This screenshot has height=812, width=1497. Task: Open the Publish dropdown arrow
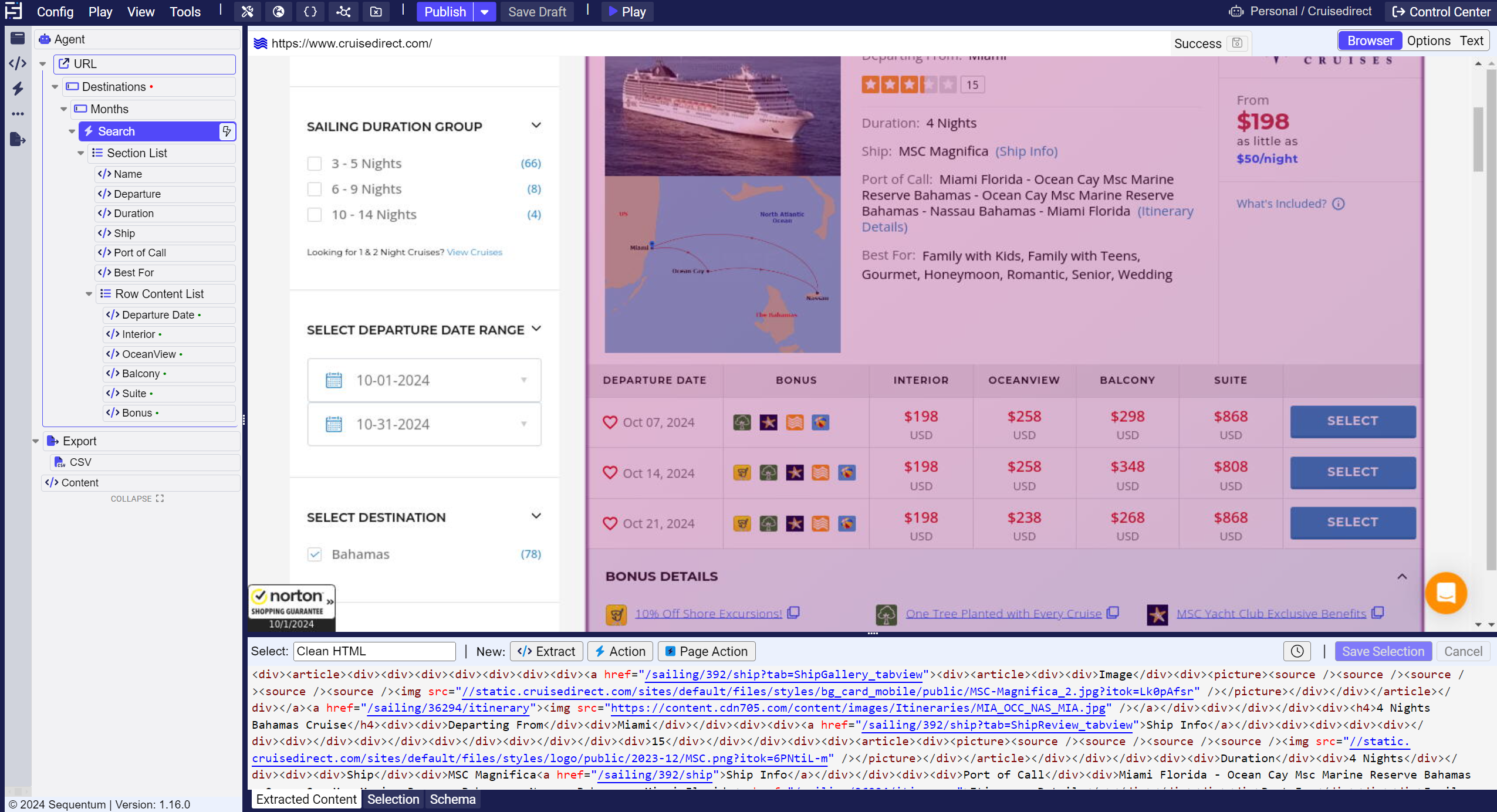pos(485,12)
